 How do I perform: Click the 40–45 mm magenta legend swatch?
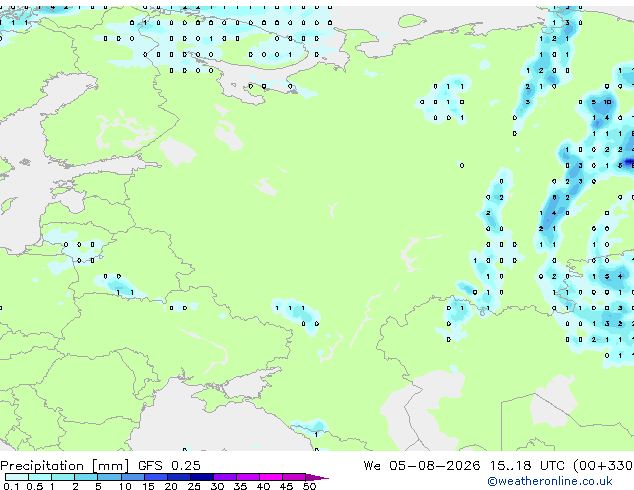(271, 477)
